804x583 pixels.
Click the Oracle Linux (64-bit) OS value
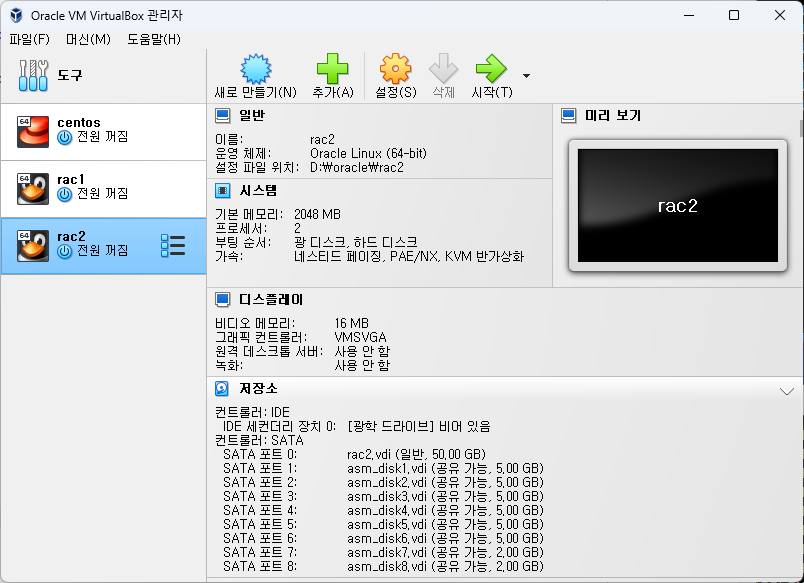368,153
